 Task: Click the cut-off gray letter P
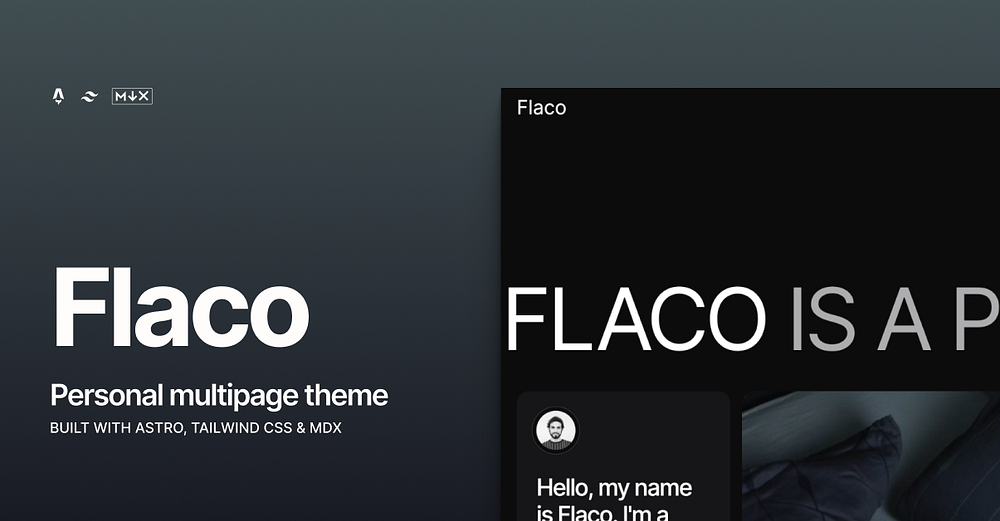tap(977, 319)
